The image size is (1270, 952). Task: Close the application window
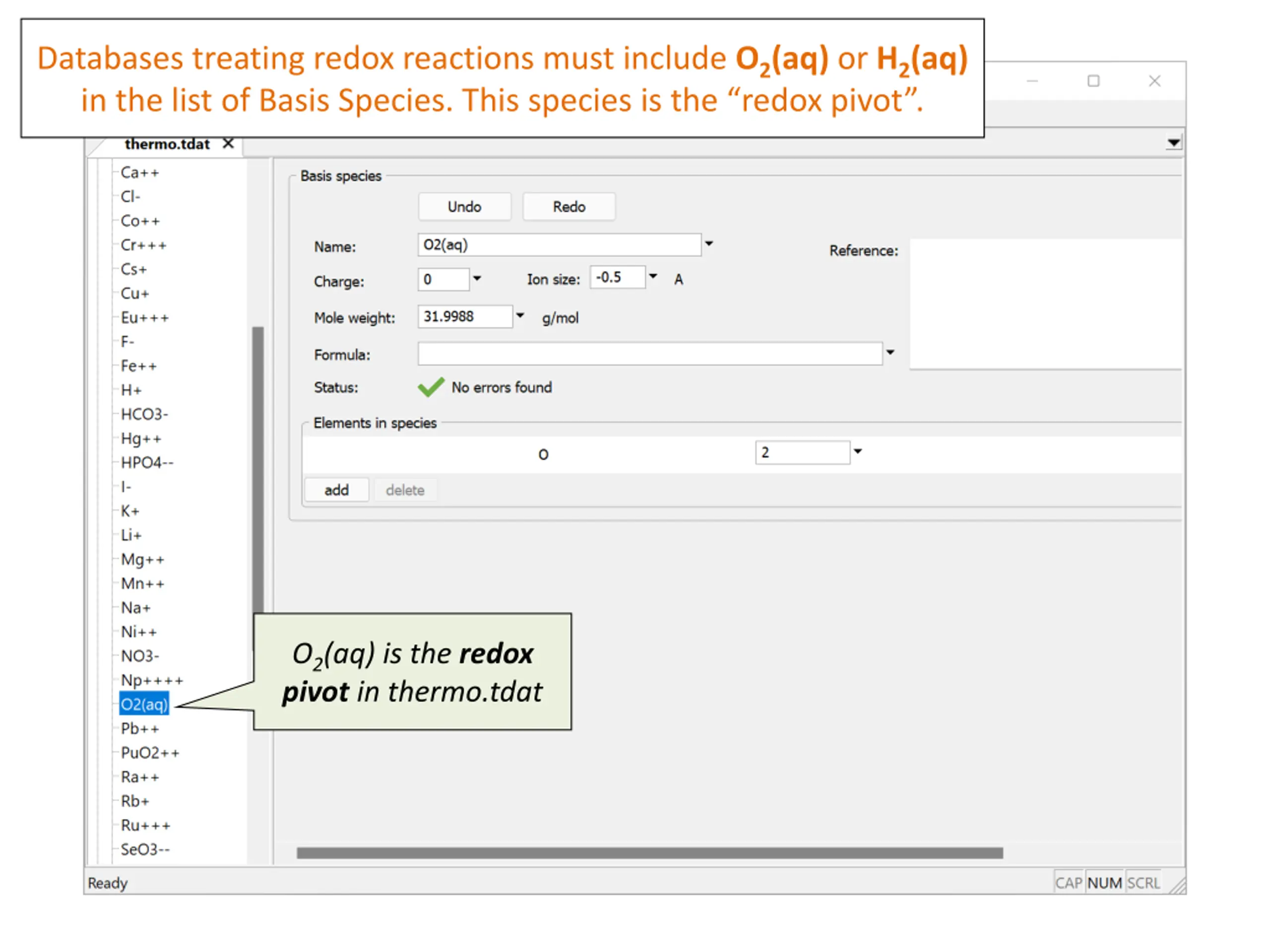1154,81
